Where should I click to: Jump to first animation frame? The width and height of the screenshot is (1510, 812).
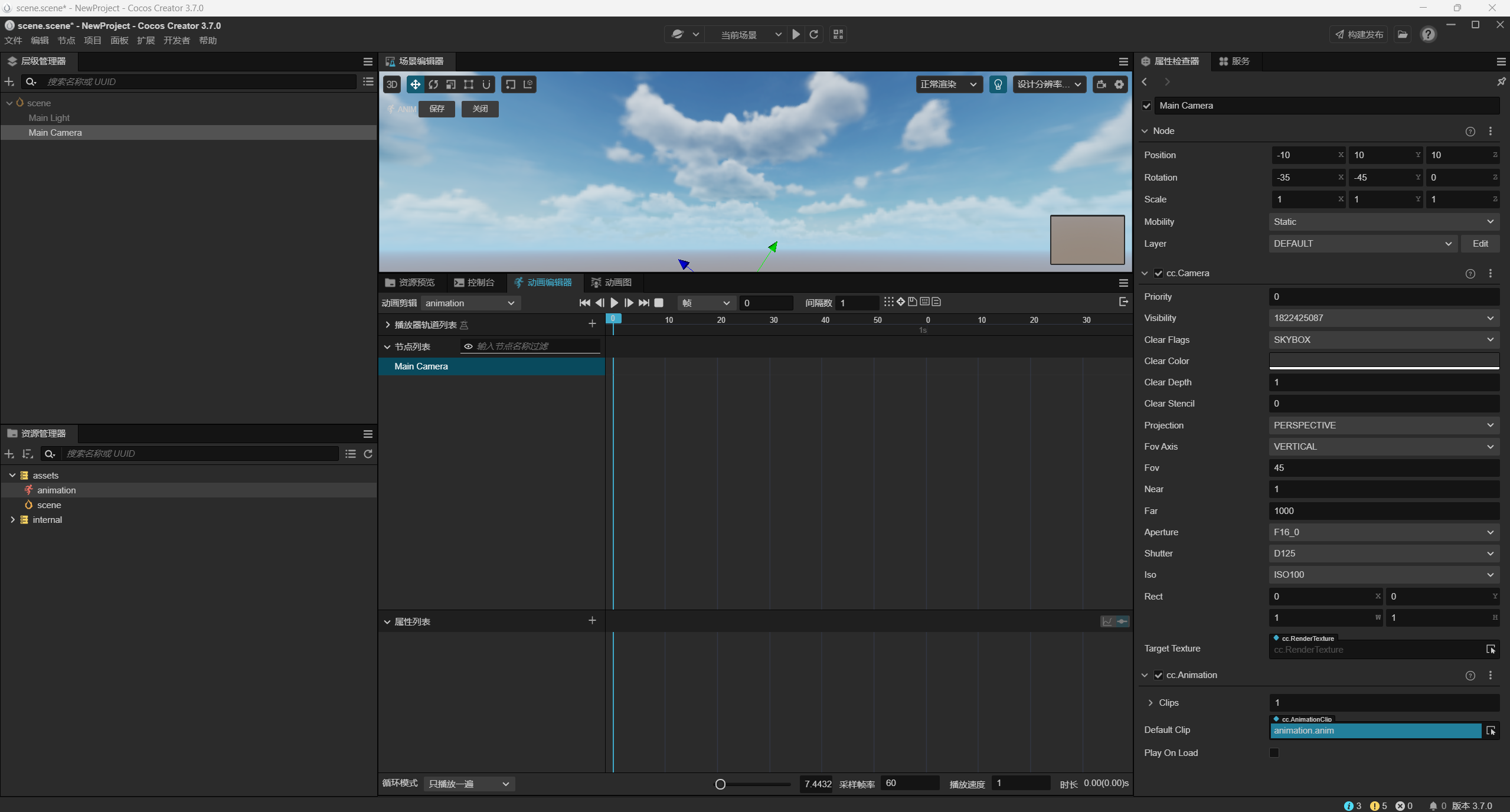[x=584, y=303]
